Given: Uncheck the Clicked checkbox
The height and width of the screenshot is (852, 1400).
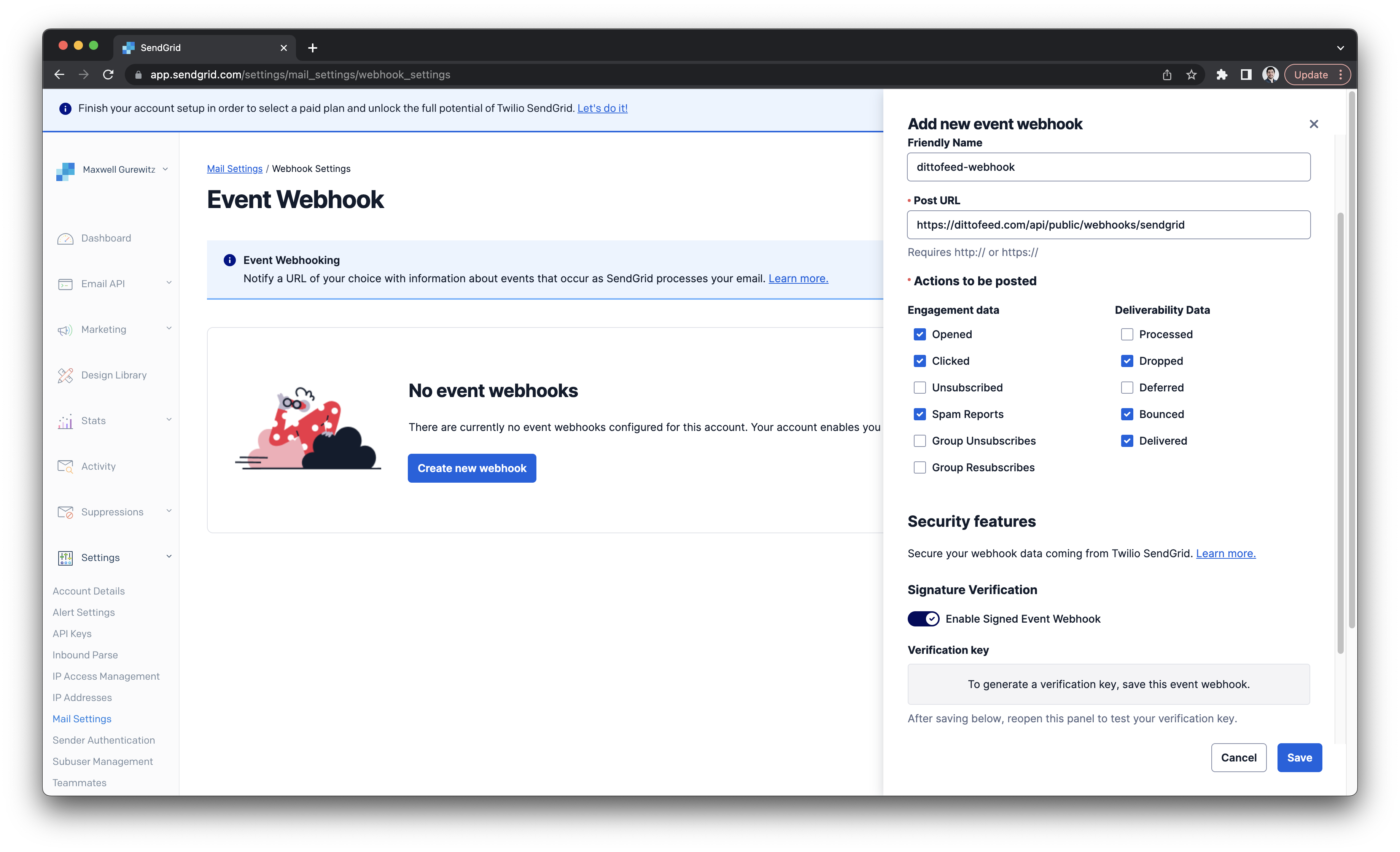Looking at the screenshot, I should (x=920, y=361).
